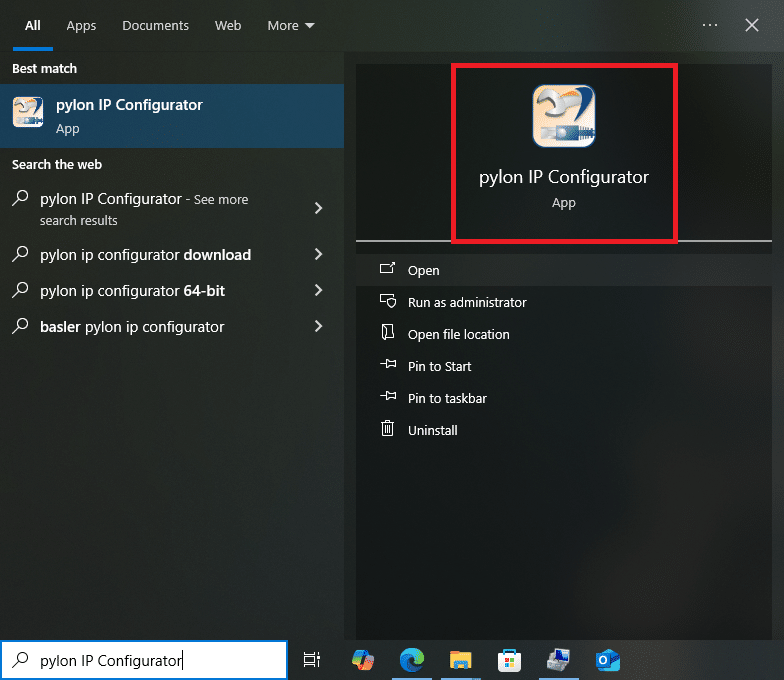
Task: Open the three-dot options menu
Action: pos(710,25)
